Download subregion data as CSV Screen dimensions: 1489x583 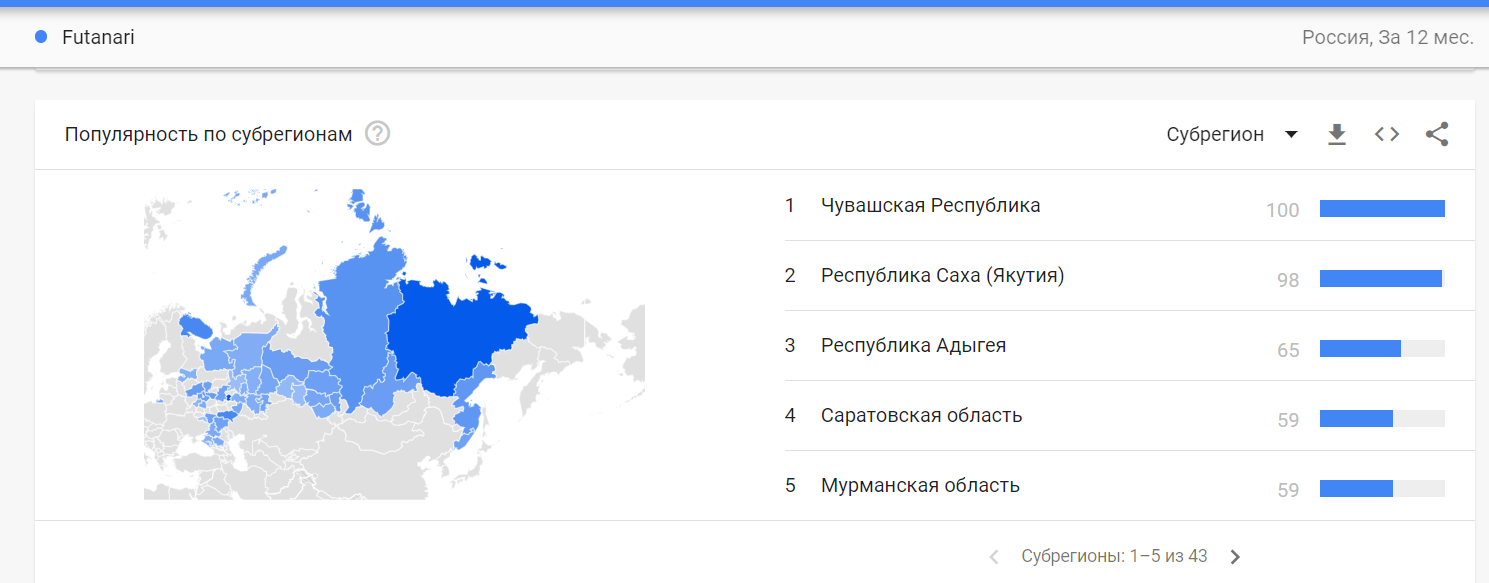pyautogui.click(x=1337, y=134)
